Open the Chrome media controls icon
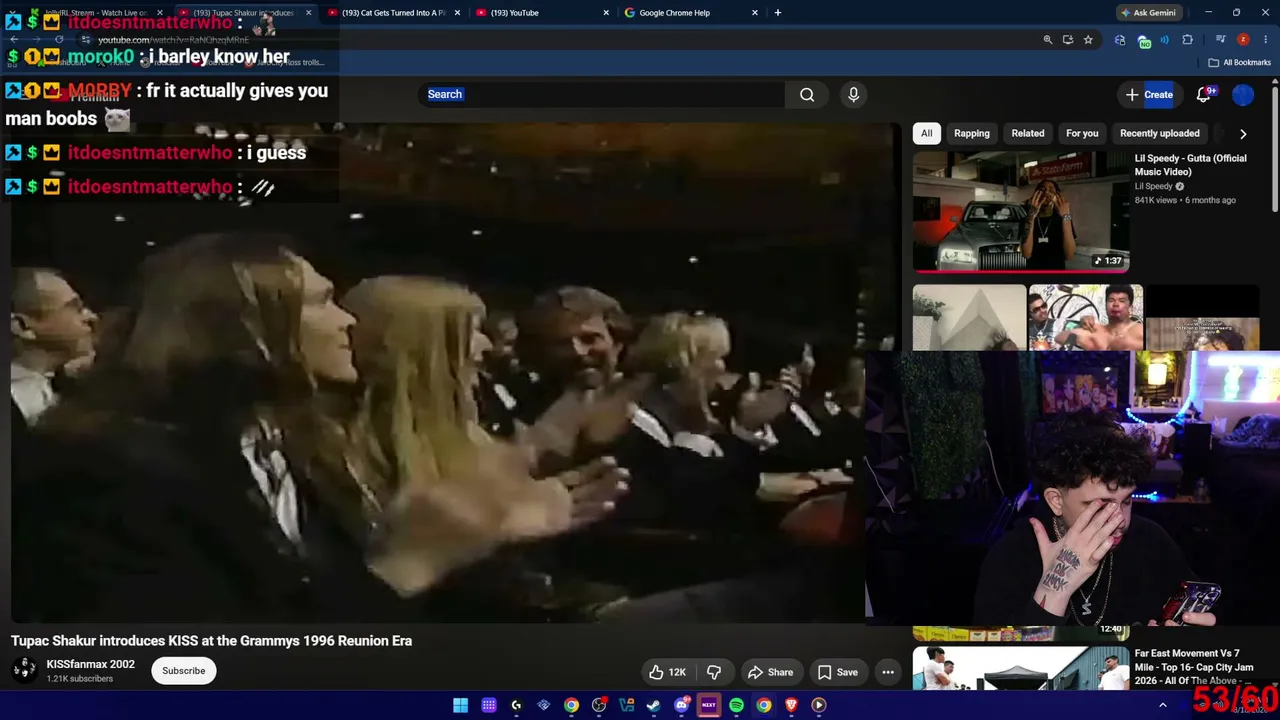Image resolution: width=1280 pixels, height=720 pixels. [x=1221, y=40]
